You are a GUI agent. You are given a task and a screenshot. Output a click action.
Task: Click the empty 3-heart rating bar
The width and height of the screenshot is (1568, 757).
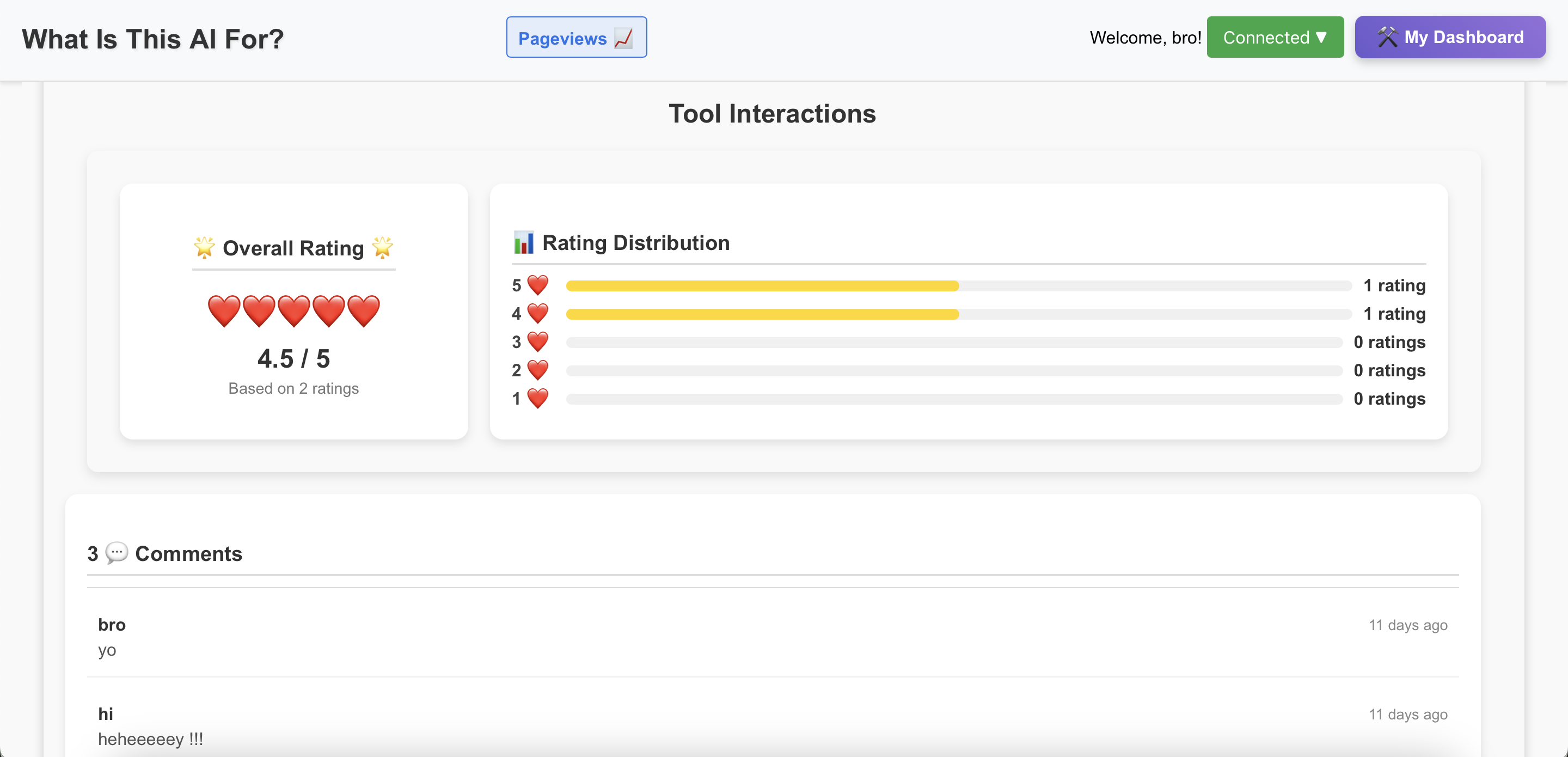pyautogui.click(x=954, y=342)
